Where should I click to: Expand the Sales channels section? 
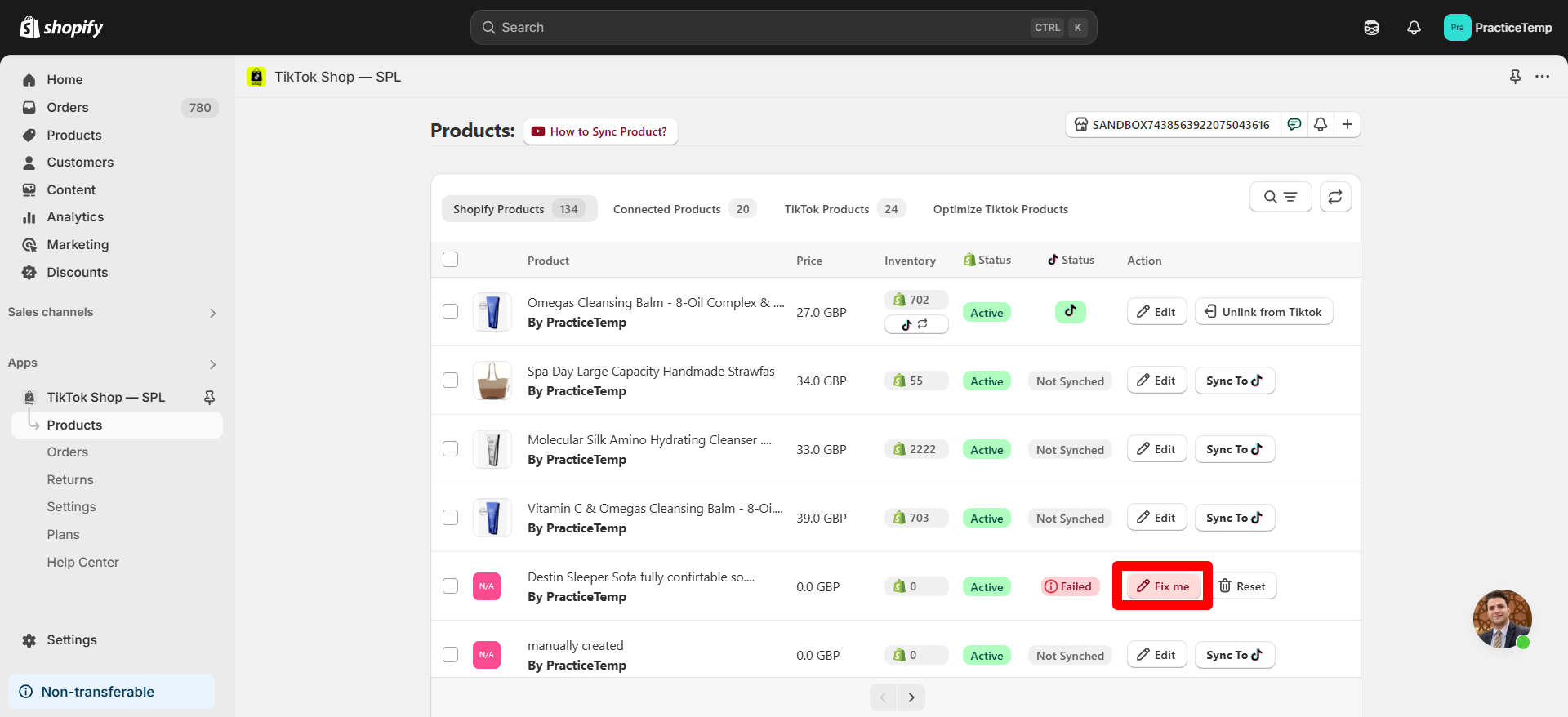(212, 313)
